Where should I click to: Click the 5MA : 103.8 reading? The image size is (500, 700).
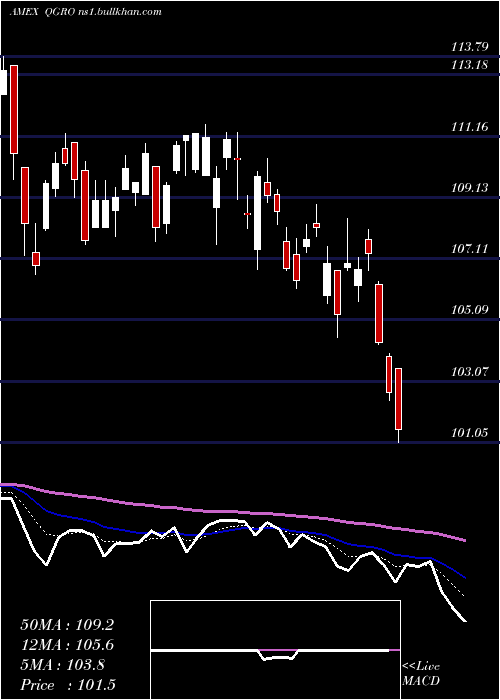tap(62, 665)
